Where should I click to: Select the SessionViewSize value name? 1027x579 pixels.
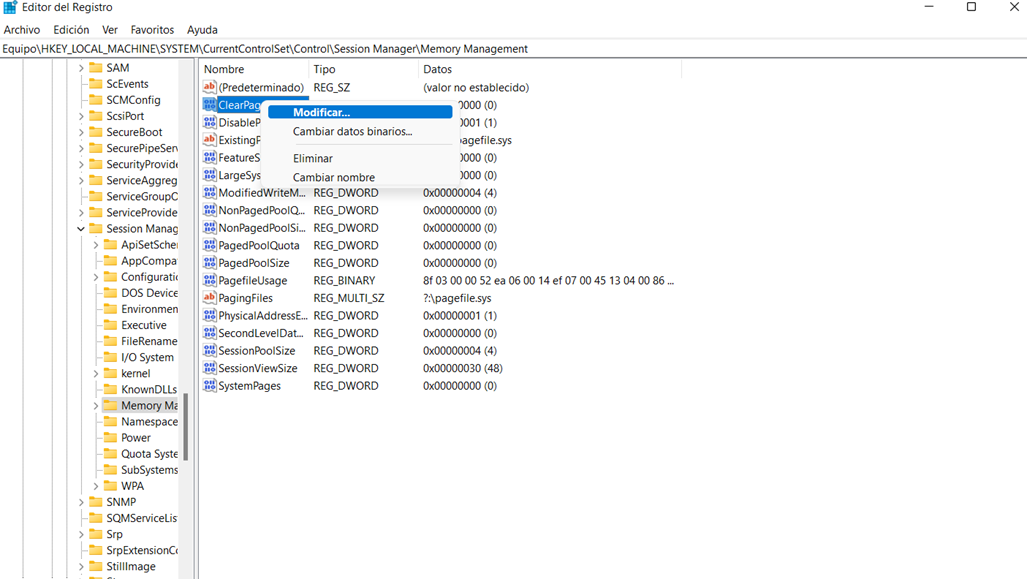coord(257,368)
